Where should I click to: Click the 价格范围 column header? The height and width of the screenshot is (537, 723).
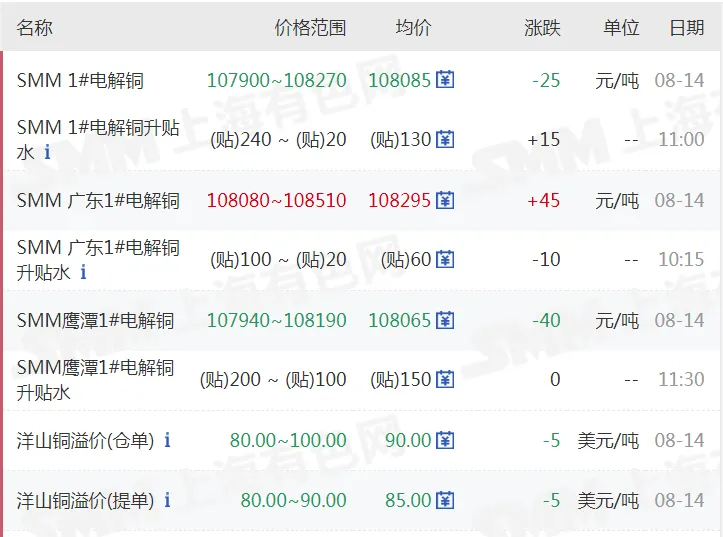tap(310, 28)
